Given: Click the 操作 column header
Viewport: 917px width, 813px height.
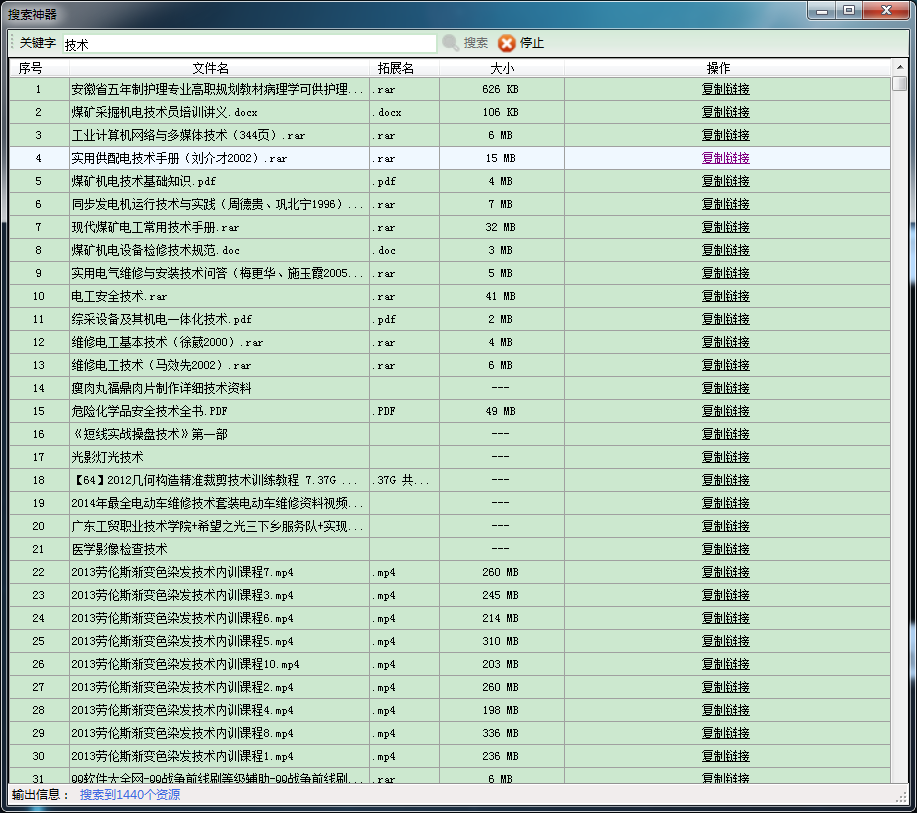Looking at the screenshot, I should point(719,68).
